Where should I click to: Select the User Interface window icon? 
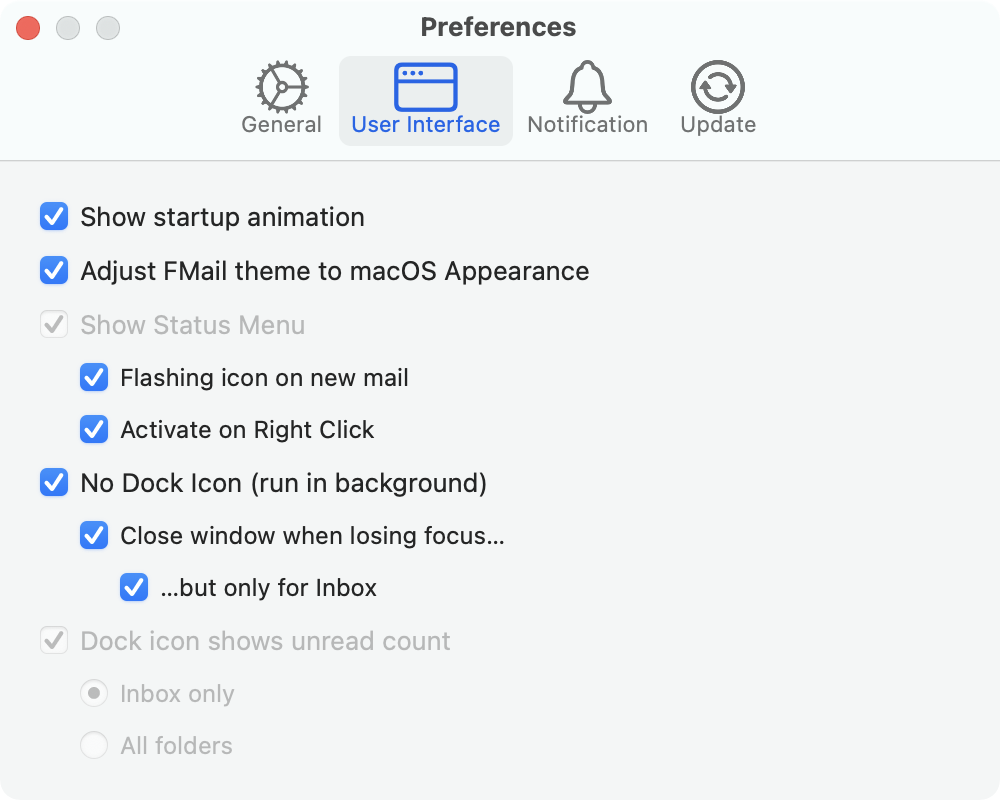point(425,87)
